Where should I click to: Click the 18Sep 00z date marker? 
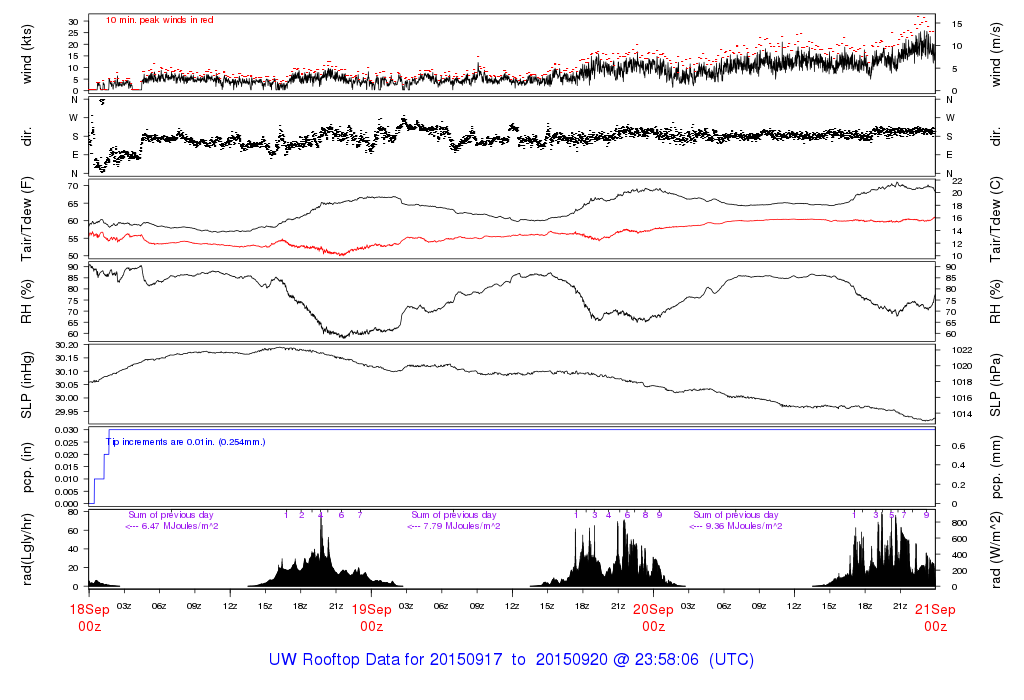(89, 617)
